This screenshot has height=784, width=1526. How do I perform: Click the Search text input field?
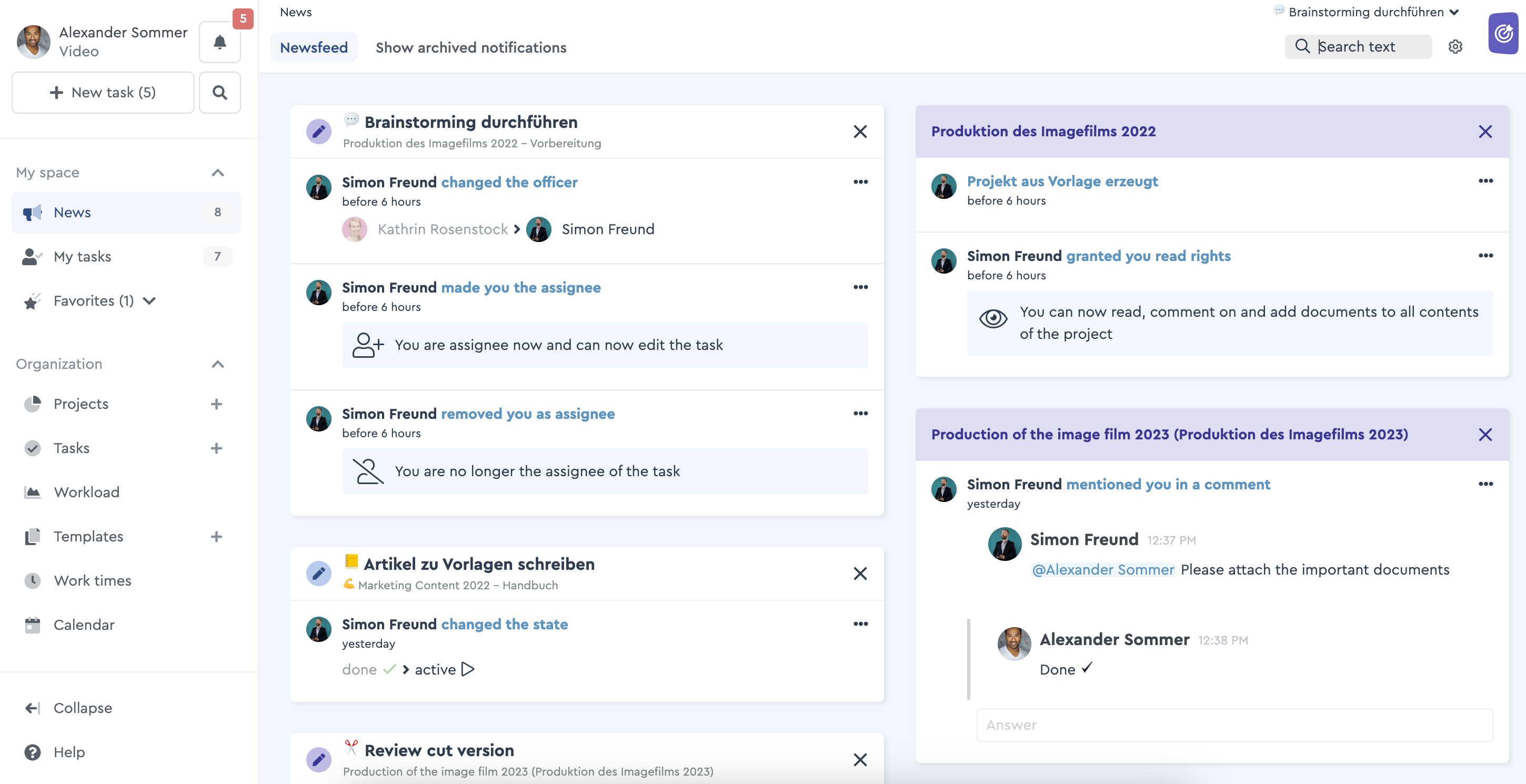[x=1358, y=47]
